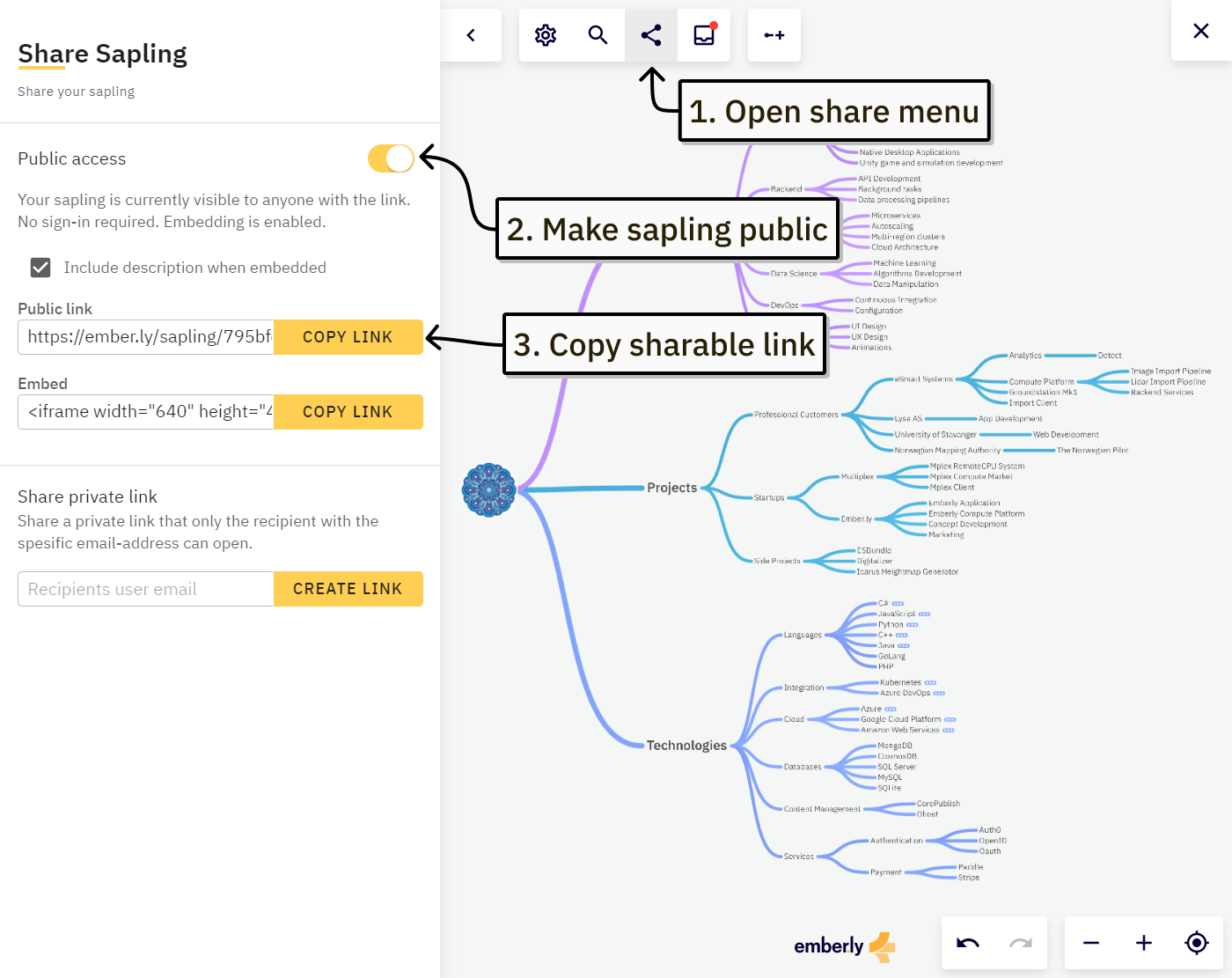The height and width of the screenshot is (978, 1232).
Task: Select the Auth0 node
Action: 990,831
